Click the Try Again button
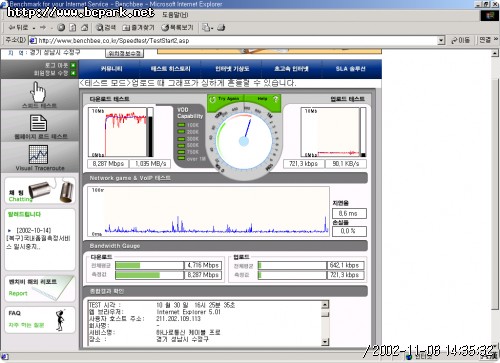Viewport: 500px width, 363px height. [225, 99]
